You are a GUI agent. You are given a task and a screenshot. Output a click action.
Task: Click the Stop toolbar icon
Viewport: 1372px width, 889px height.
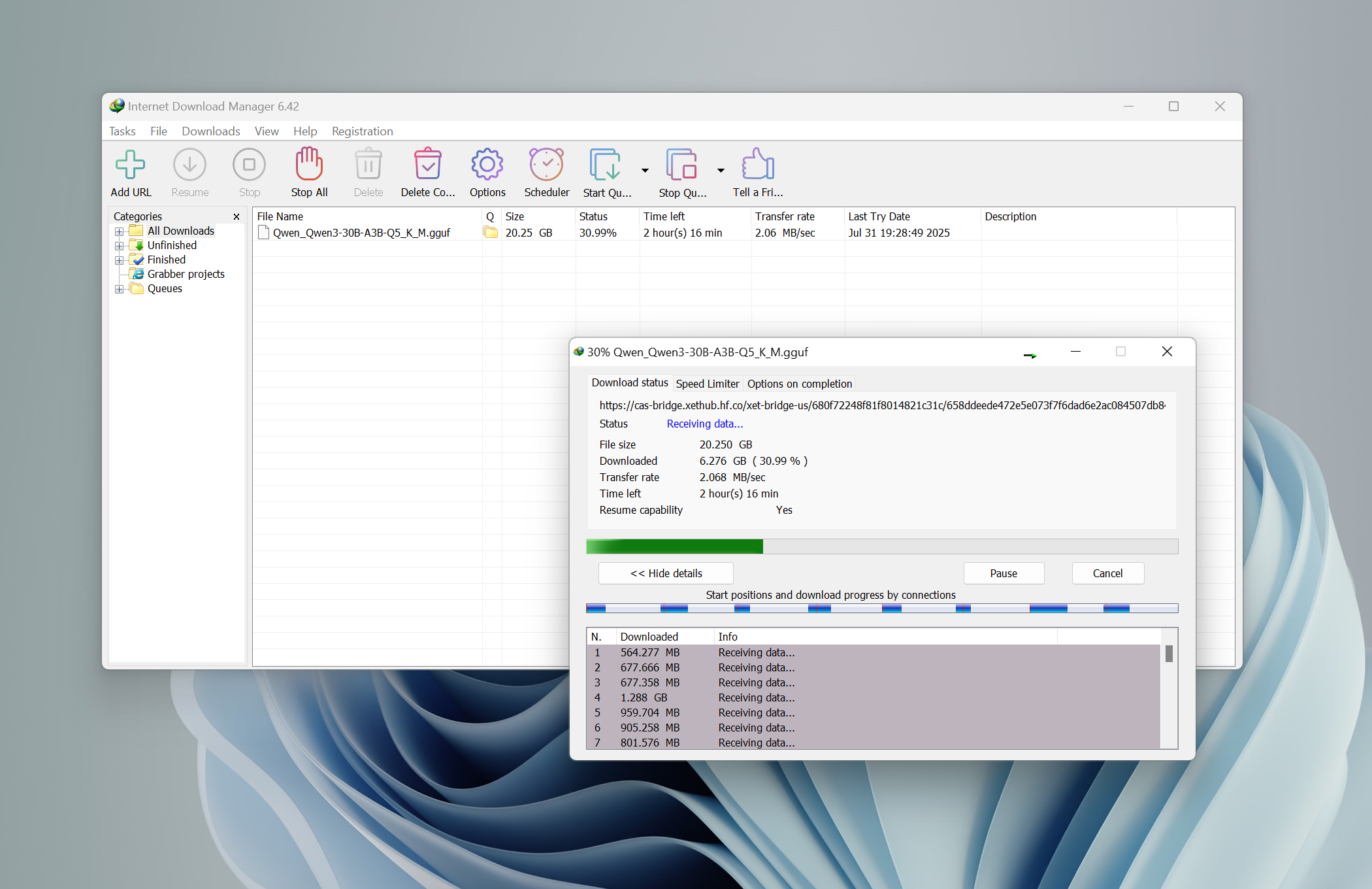click(x=249, y=164)
